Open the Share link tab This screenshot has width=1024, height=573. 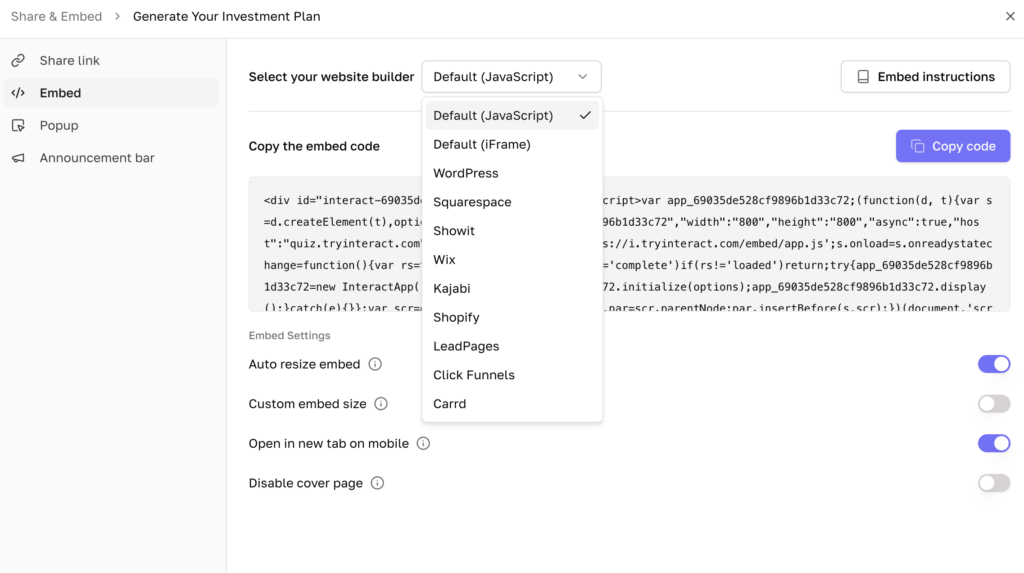(x=112, y=61)
